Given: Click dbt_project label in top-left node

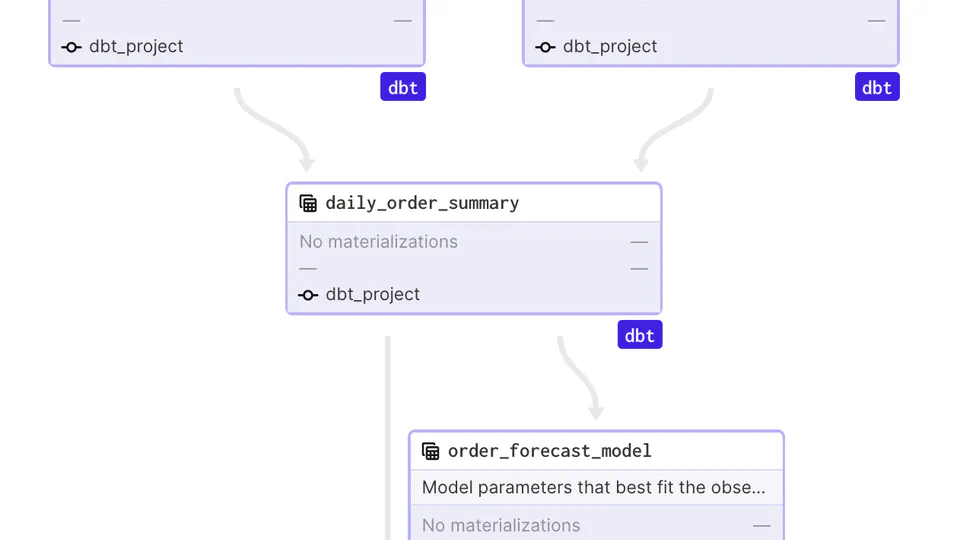Looking at the screenshot, I should tap(136, 47).
